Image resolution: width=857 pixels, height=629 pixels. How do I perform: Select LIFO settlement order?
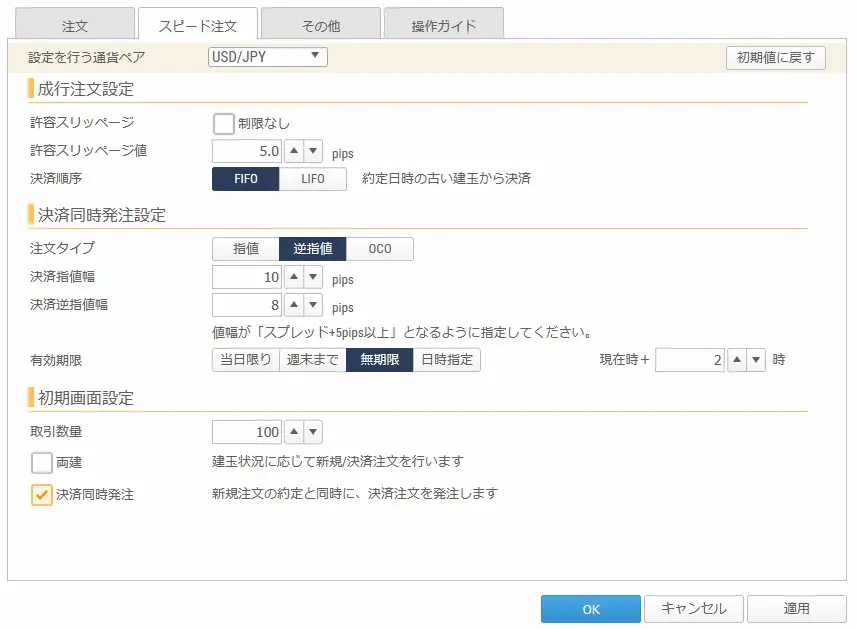(x=313, y=179)
